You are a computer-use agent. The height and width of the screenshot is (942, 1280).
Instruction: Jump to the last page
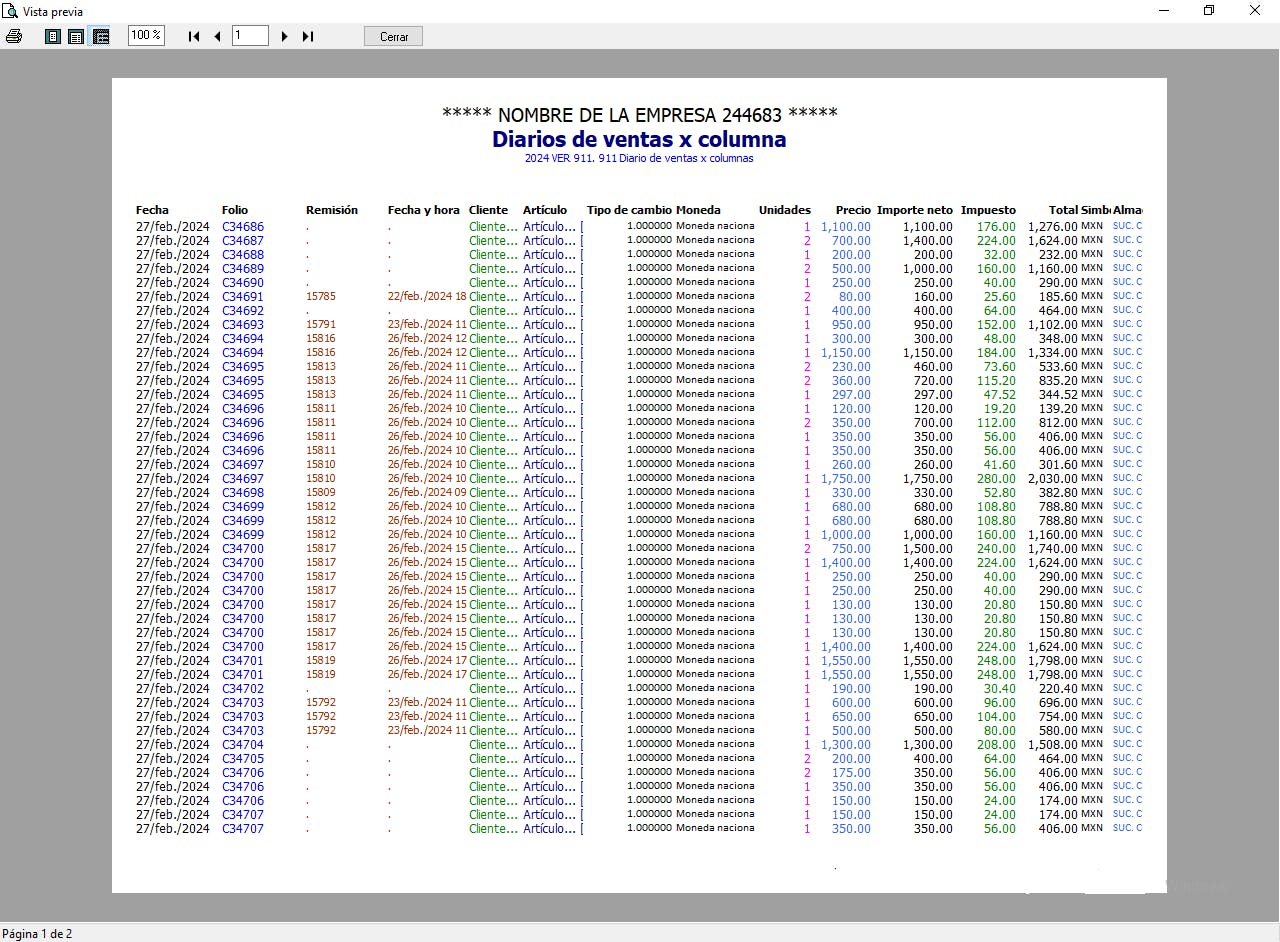308,36
